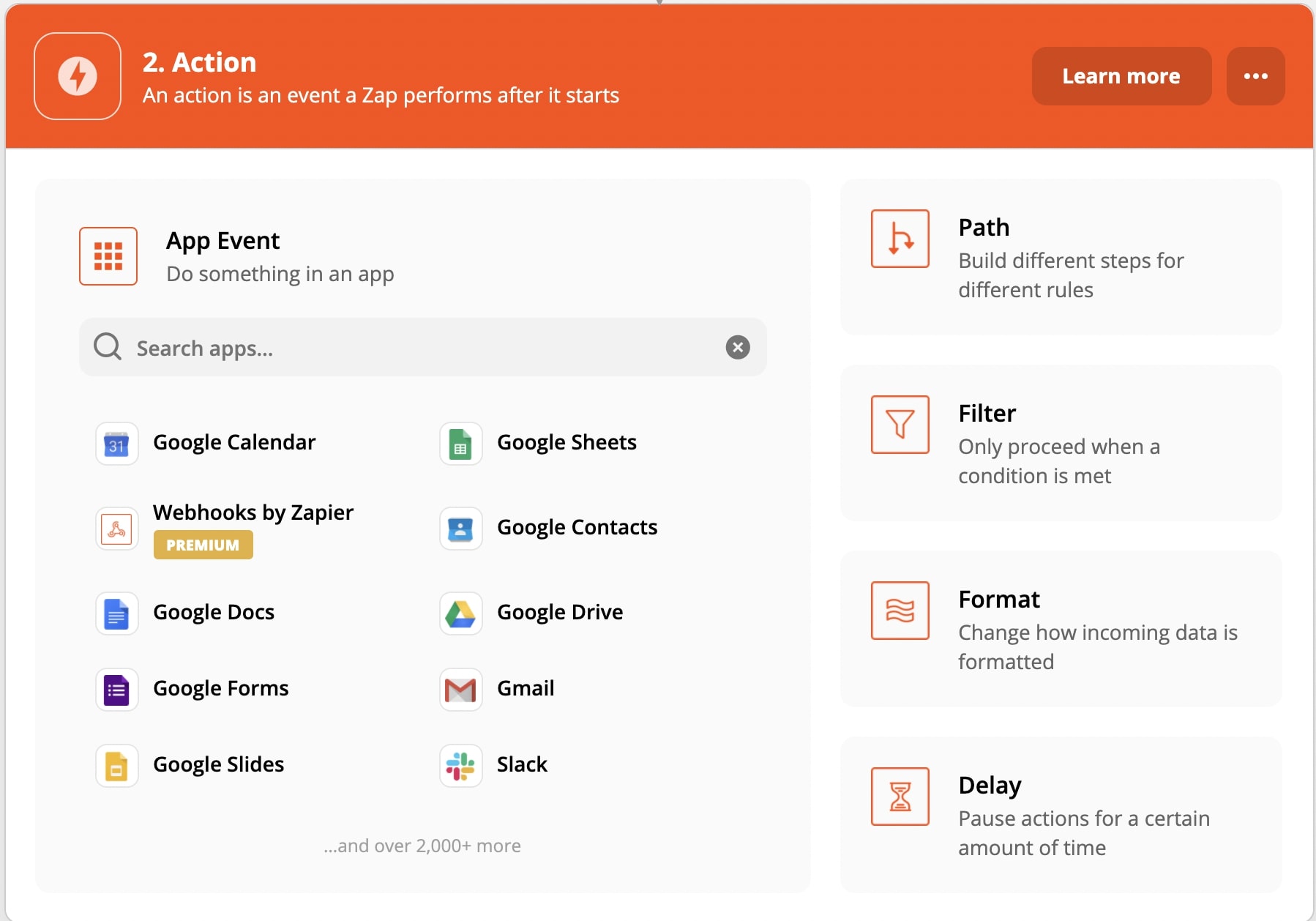Choose the Slack app label
The image size is (1316, 921).
(522, 764)
